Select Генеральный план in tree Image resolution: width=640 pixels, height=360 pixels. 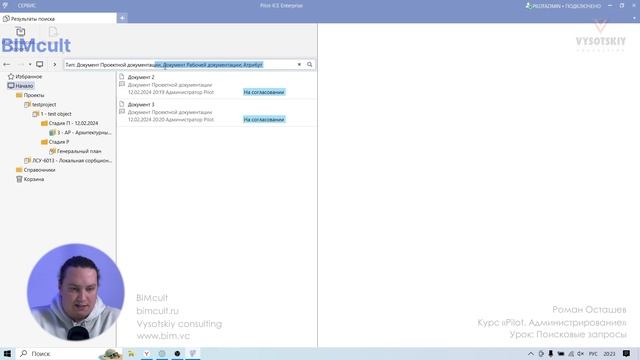coord(79,151)
